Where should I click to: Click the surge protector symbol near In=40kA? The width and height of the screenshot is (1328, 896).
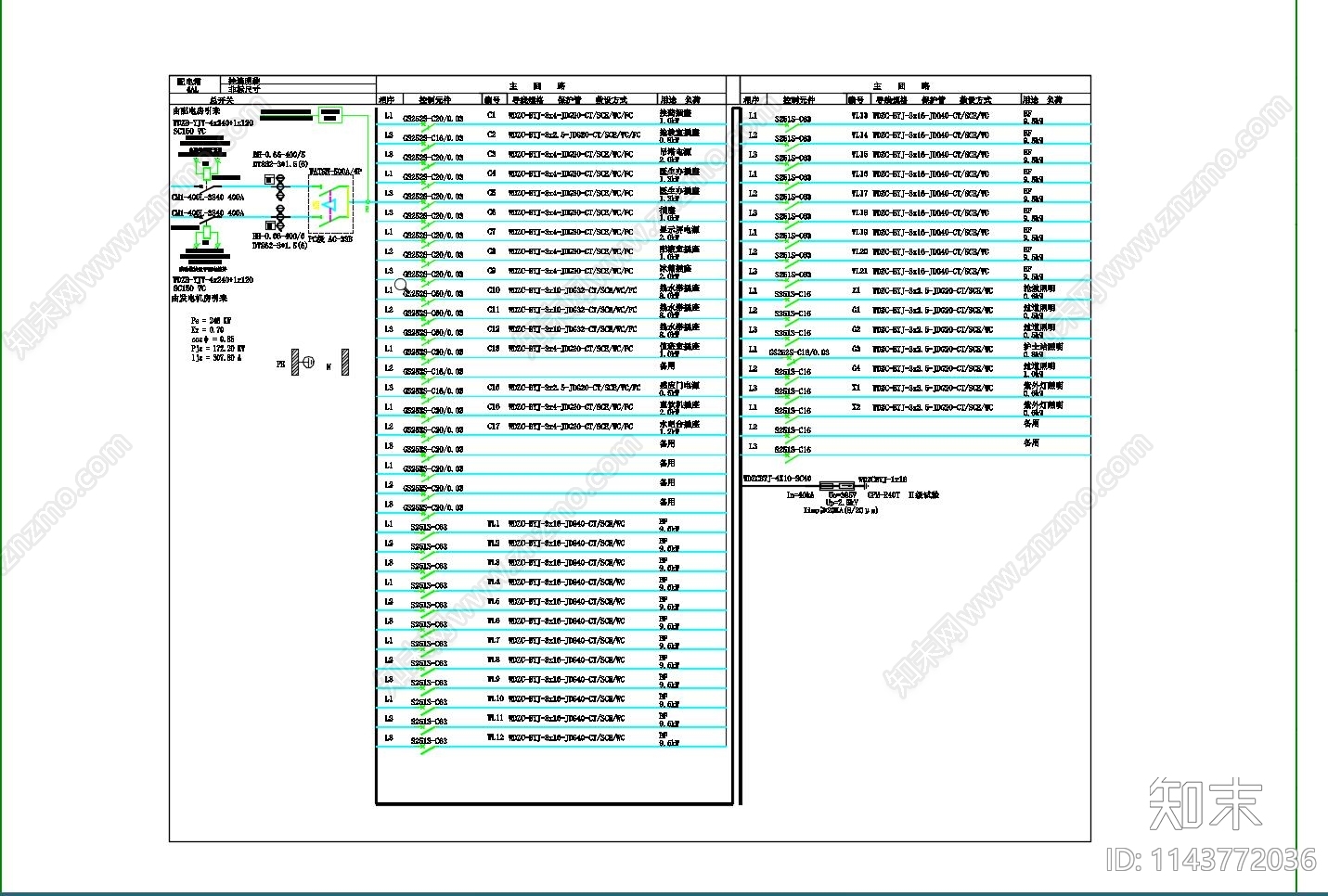pyautogui.click(x=842, y=485)
